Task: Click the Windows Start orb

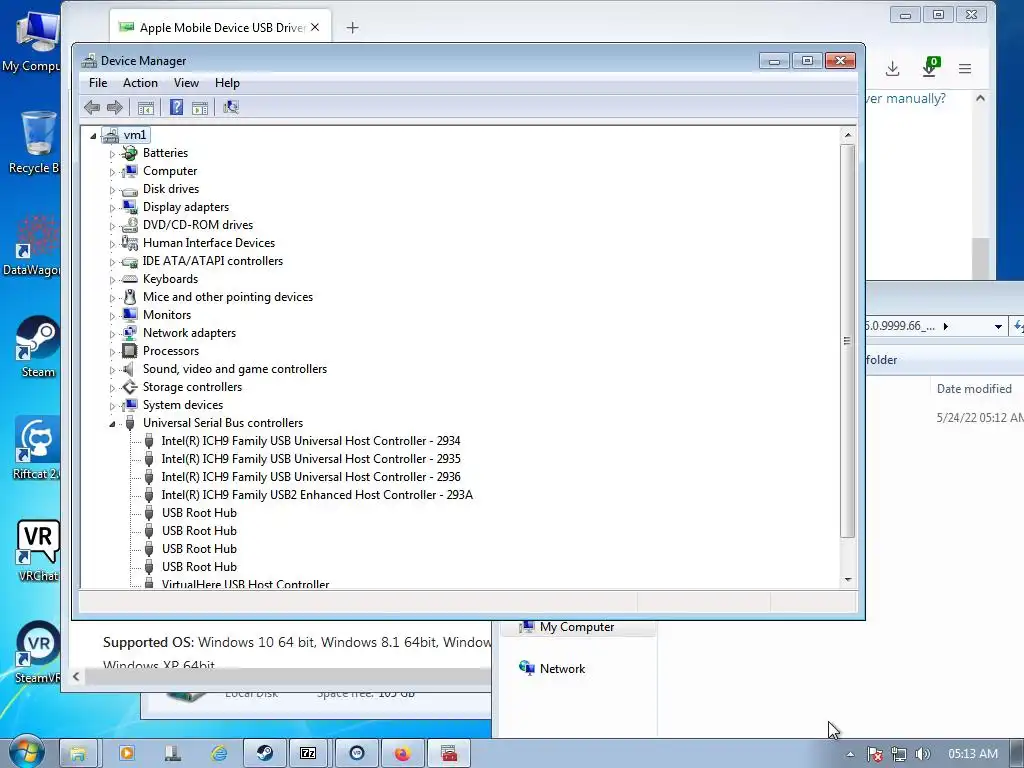Action: coord(27,752)
